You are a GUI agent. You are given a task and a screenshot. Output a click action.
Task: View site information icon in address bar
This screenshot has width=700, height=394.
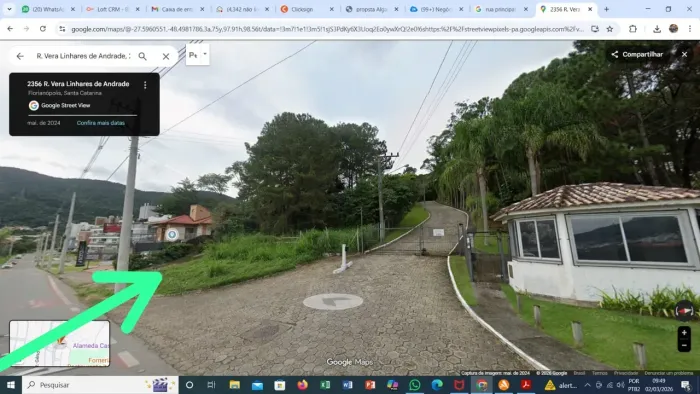point(62,29)
